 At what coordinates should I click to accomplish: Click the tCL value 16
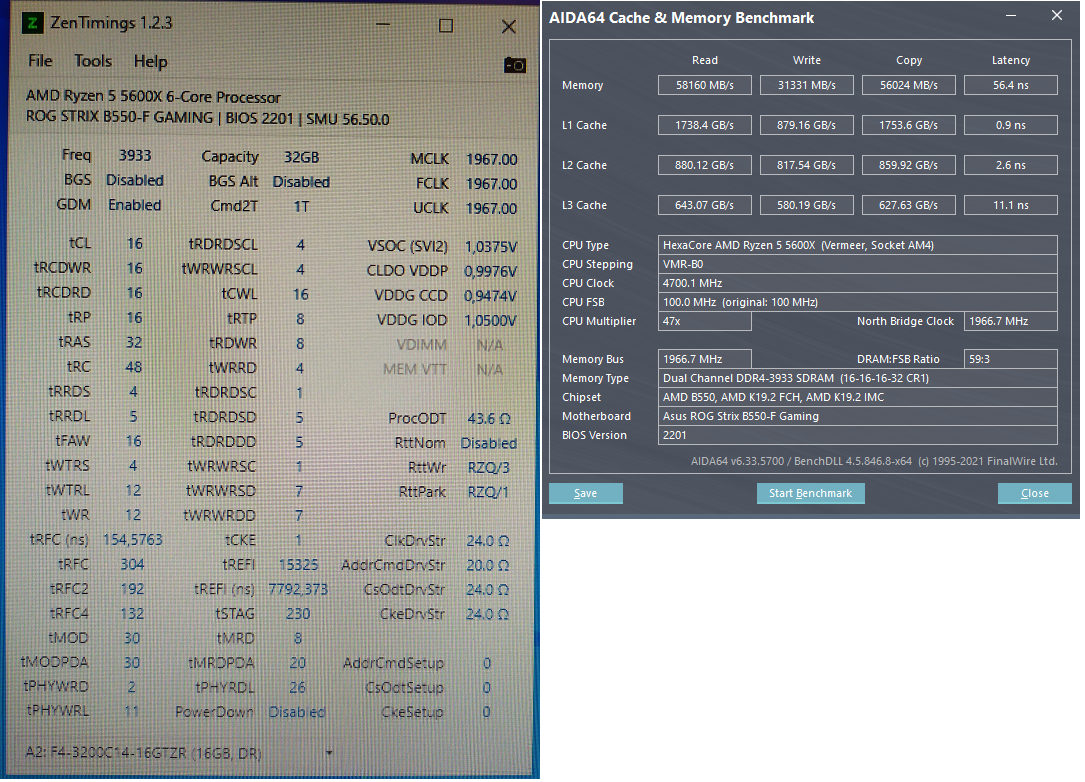[x=134, y=244]
